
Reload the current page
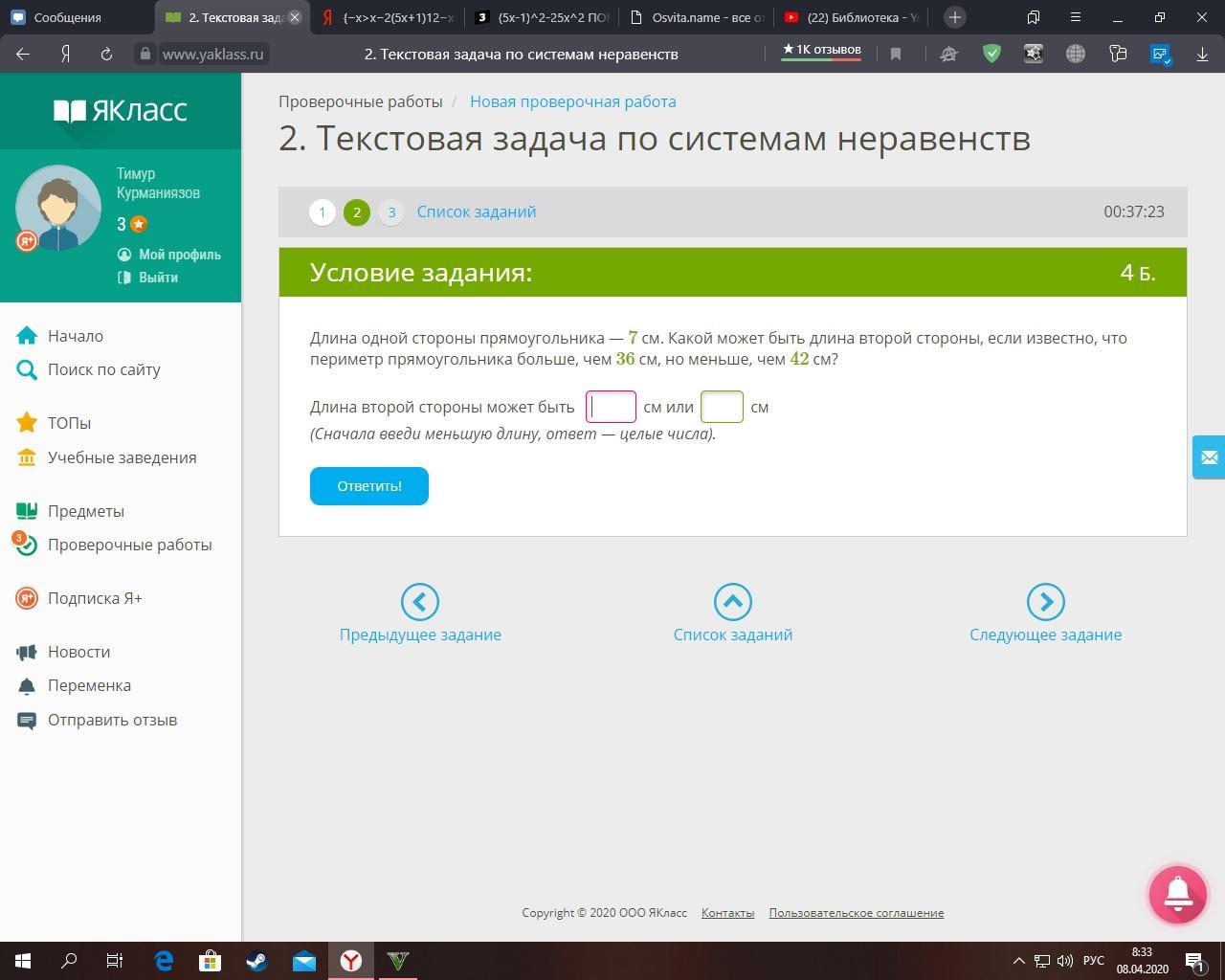[x=106, y=55]
